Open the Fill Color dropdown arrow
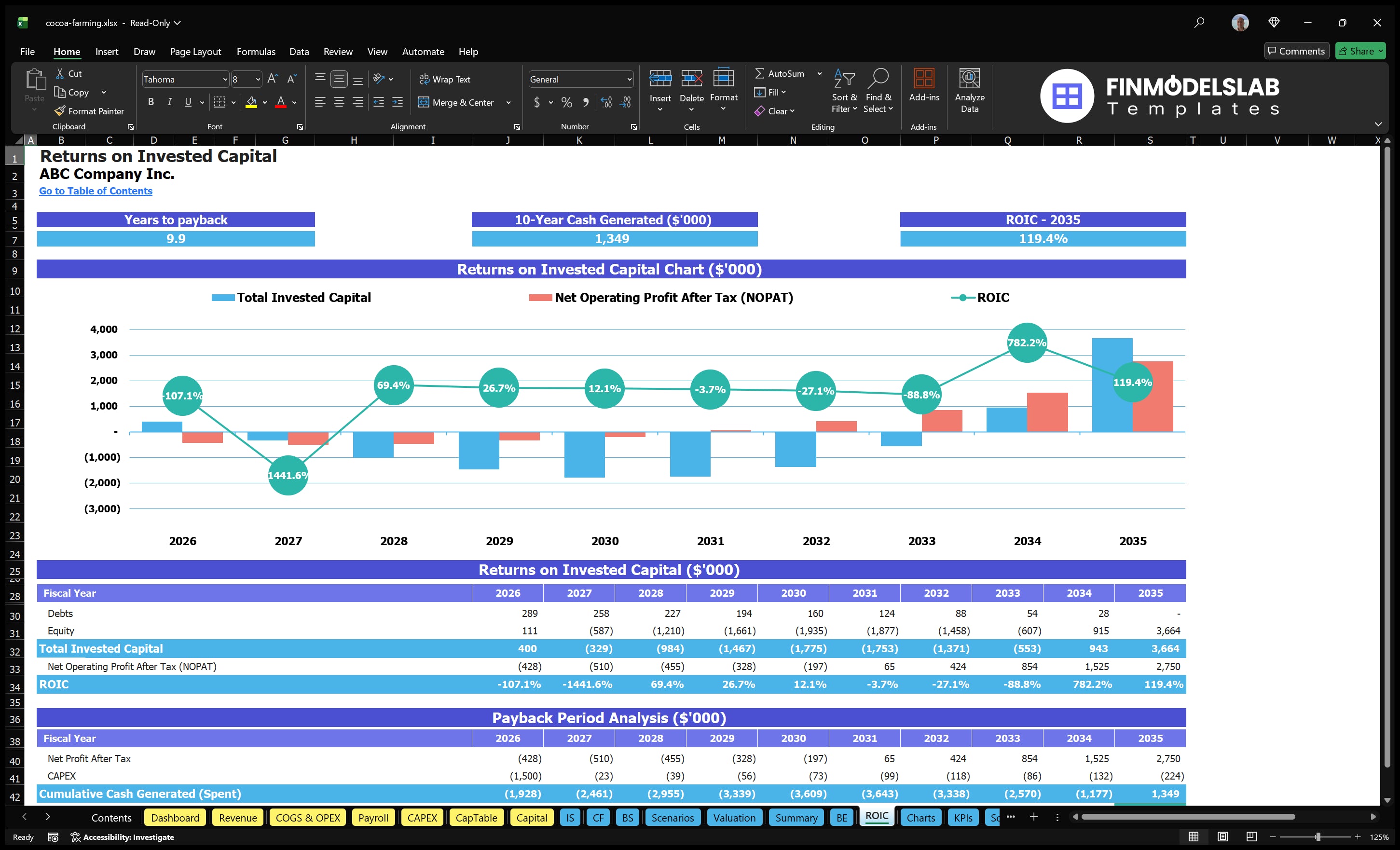The height and width of the screenshot is (850, 1400). tap(264, 103)
